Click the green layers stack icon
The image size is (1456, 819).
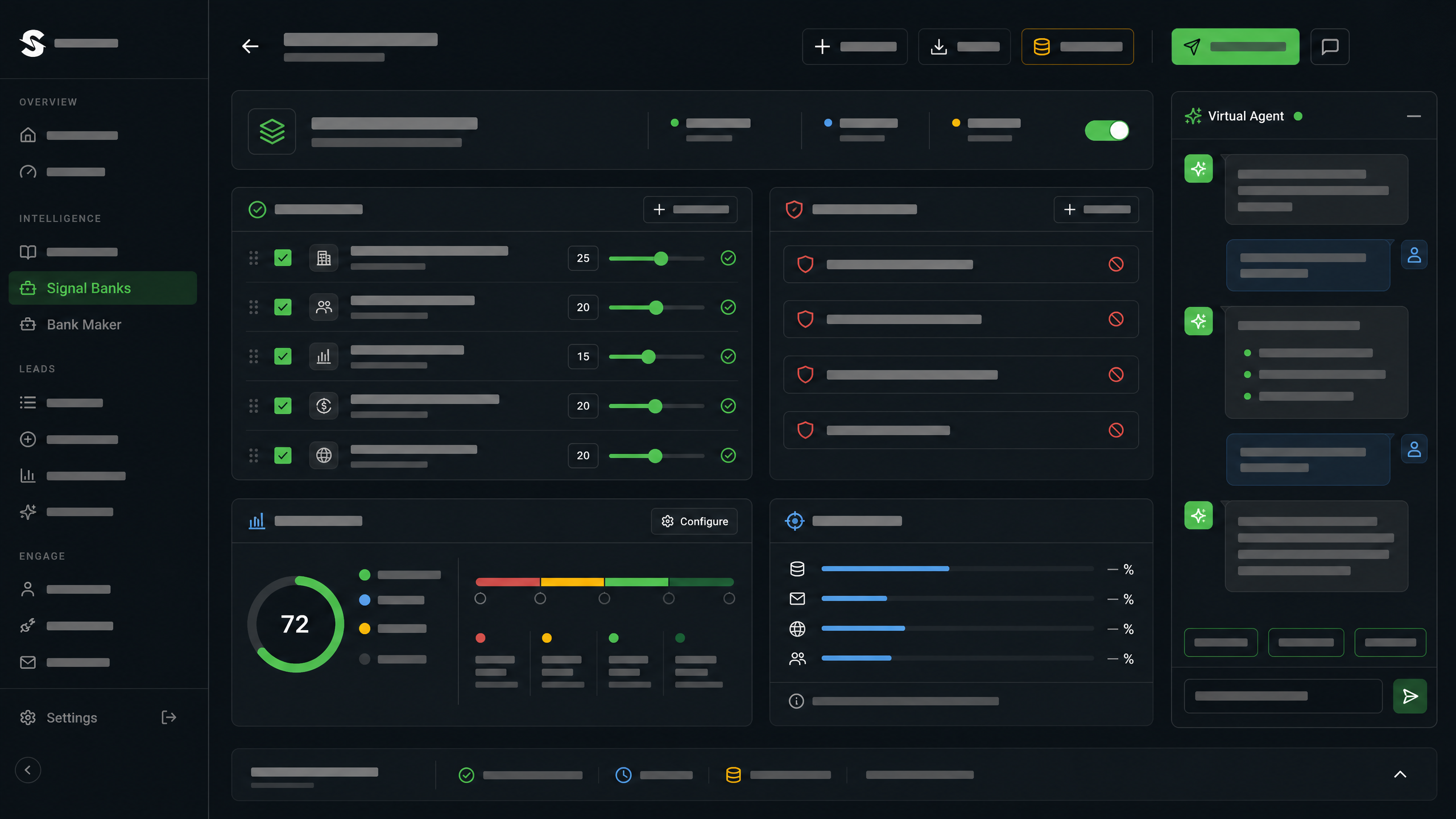(272, 131)
